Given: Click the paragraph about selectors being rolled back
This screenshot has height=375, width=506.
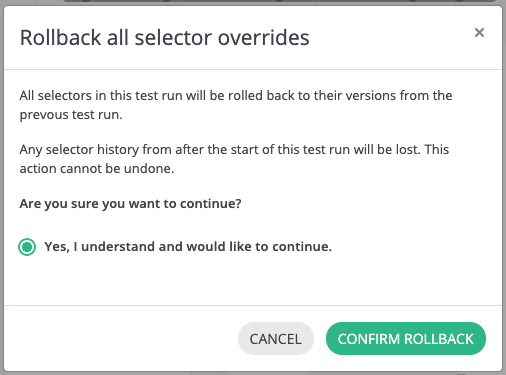Looking at the screenshot, I should click(236, 105).
